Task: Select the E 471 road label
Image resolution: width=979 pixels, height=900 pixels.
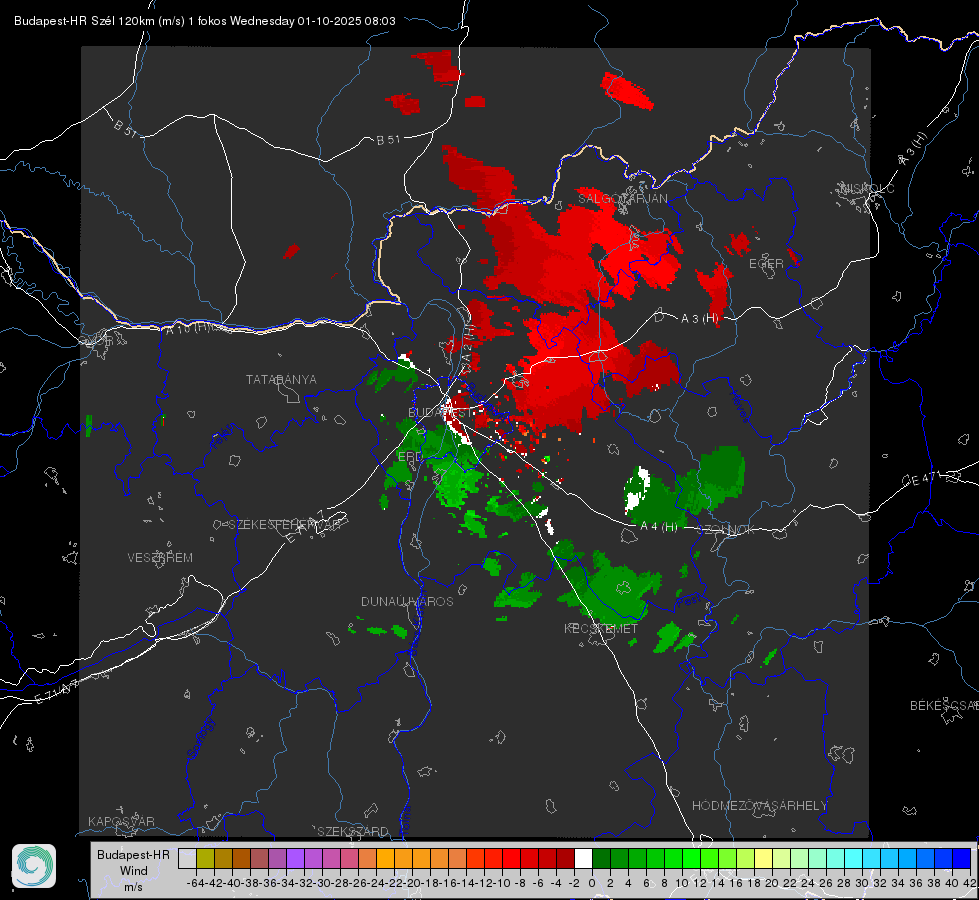Action: click(x=922, y=480)
